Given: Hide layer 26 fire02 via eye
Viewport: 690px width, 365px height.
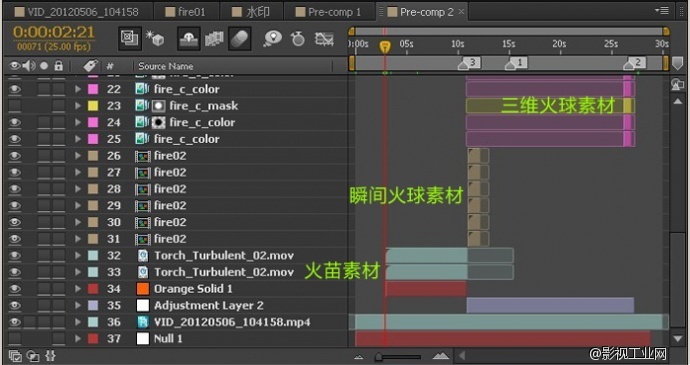Looking at the screenshot, I should pyautogui.click(x=15, y=156).
